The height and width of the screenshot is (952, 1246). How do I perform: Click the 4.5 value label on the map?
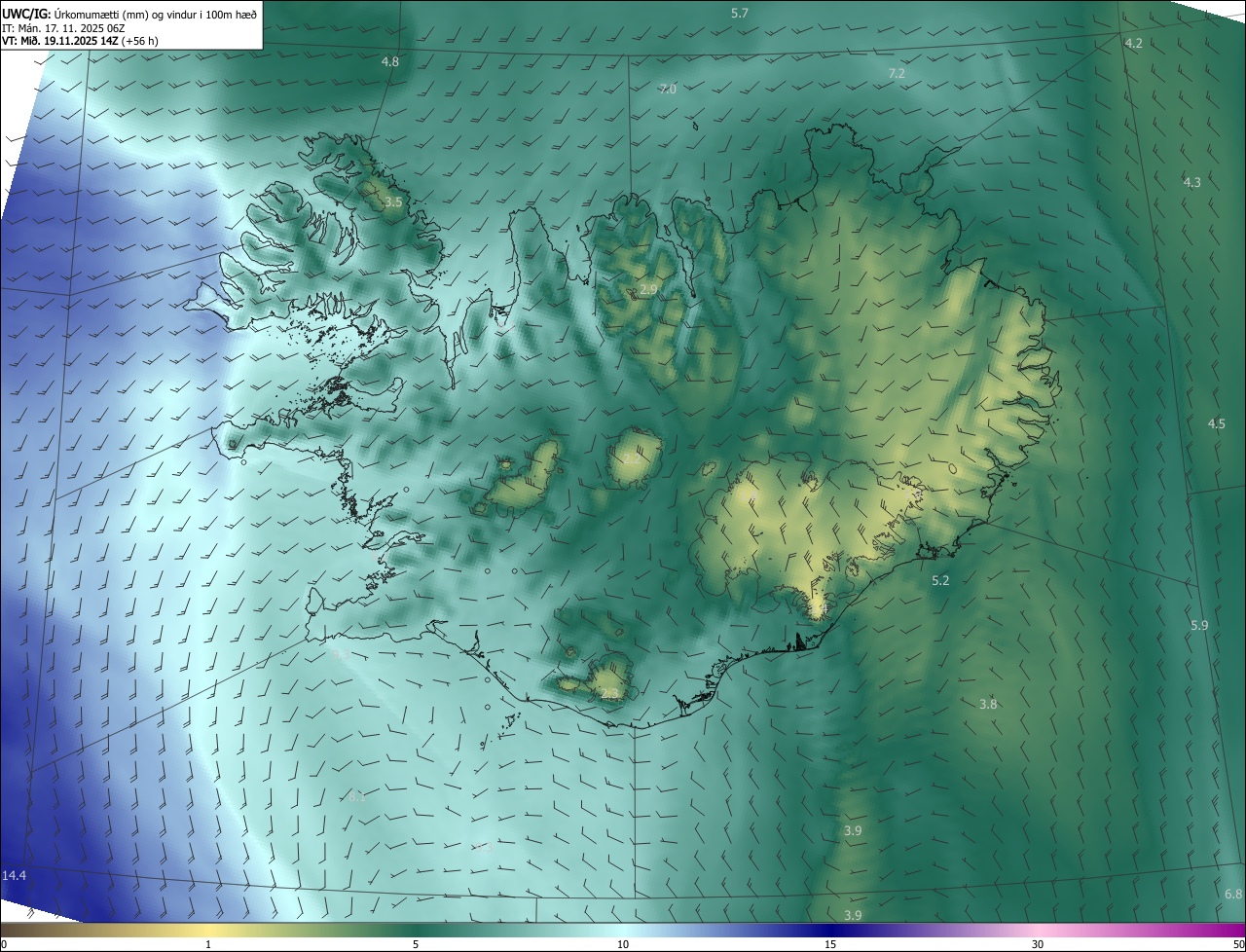tap(1217, 423)
